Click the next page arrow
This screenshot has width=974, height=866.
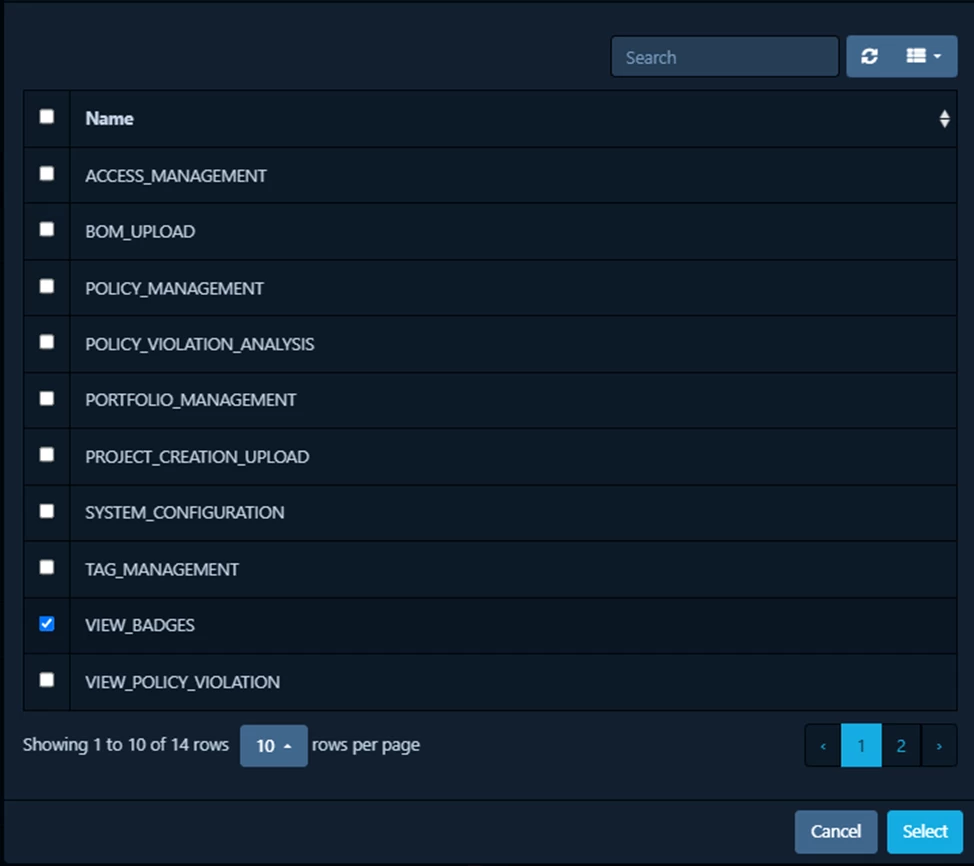pos(938,745)
